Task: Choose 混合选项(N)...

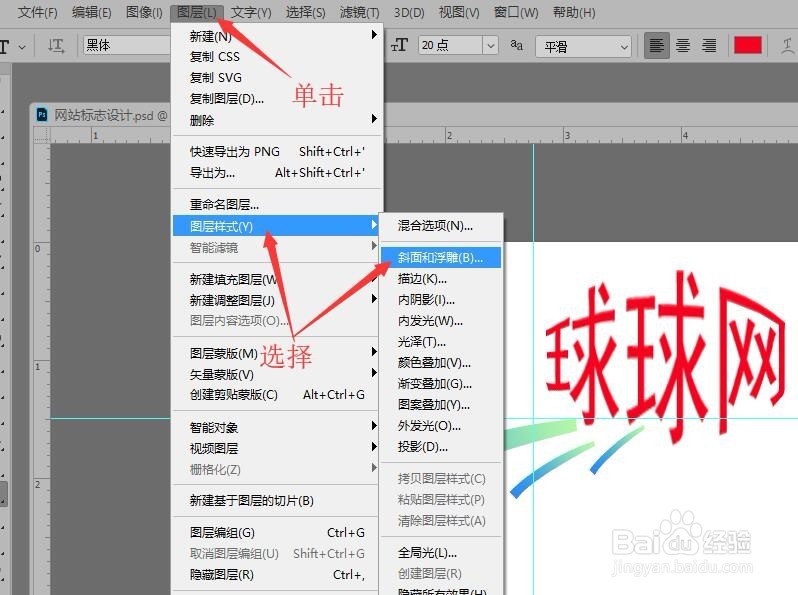Action: 441,225
